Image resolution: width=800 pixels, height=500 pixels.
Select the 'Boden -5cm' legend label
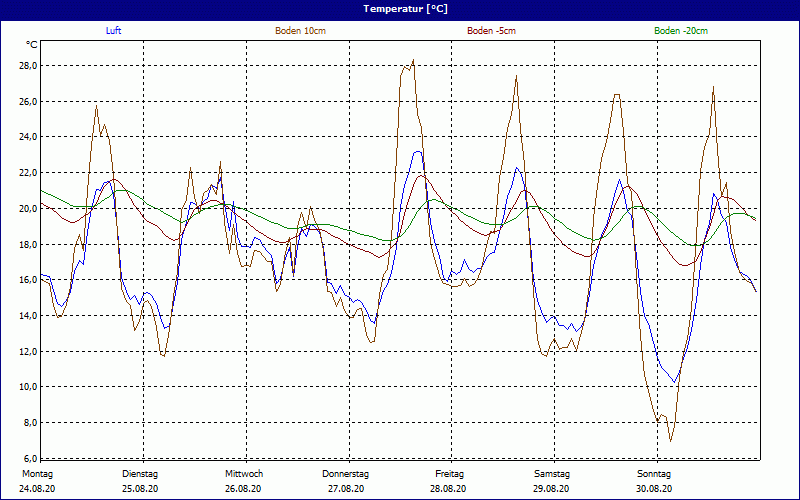click(x=491, y=31)
